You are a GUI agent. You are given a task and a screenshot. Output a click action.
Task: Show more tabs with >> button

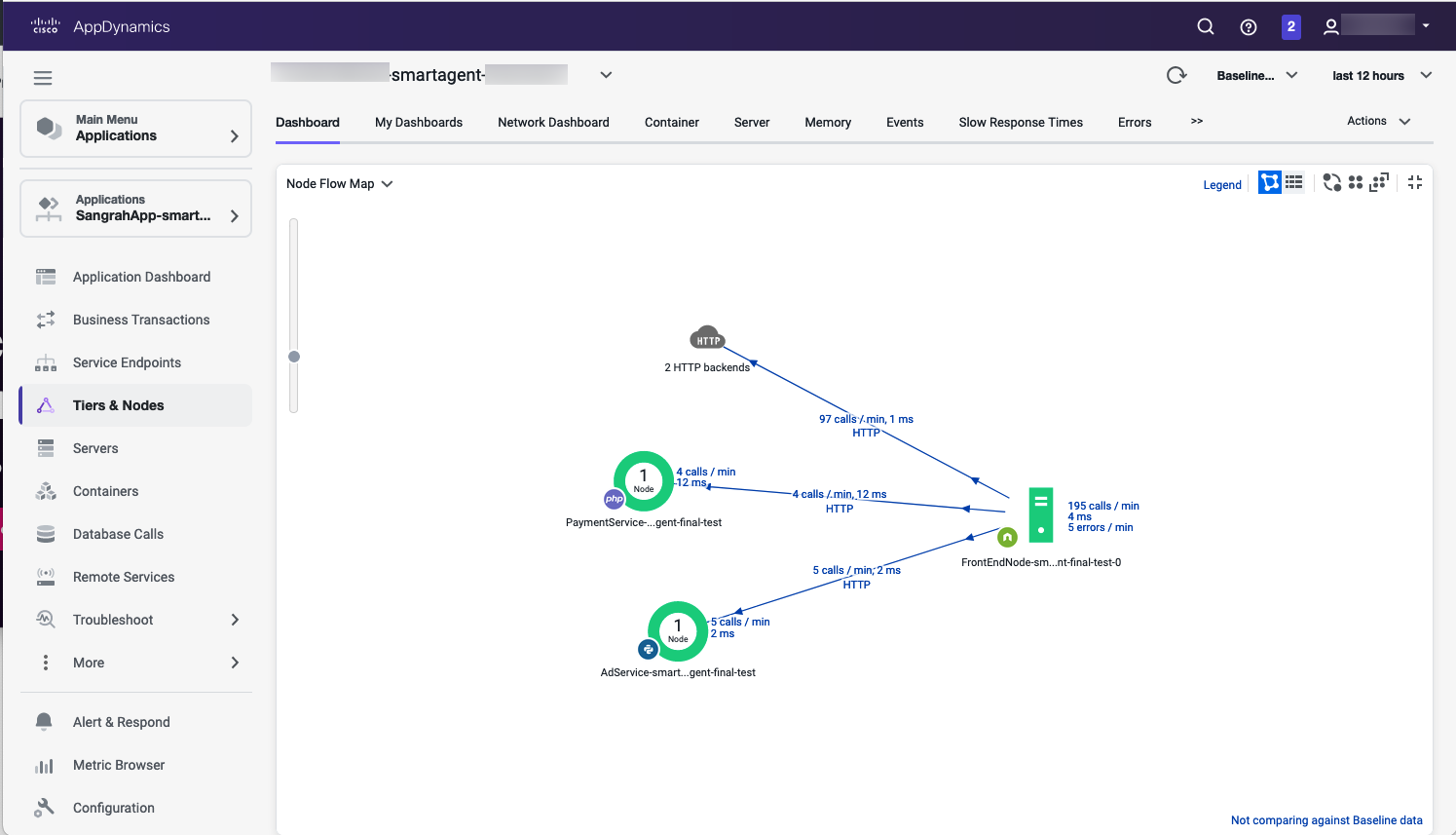(1197, 121)
